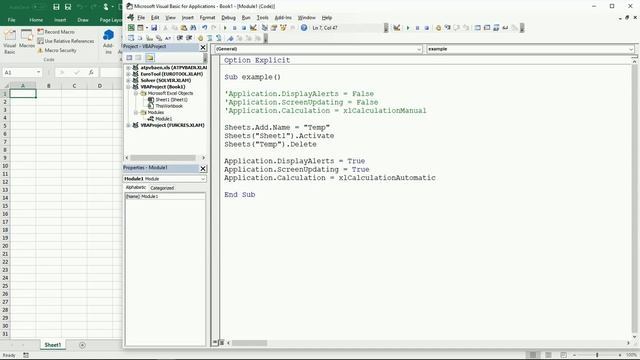Switch to Excel's Draw ribbon tab

coord(83,20)
